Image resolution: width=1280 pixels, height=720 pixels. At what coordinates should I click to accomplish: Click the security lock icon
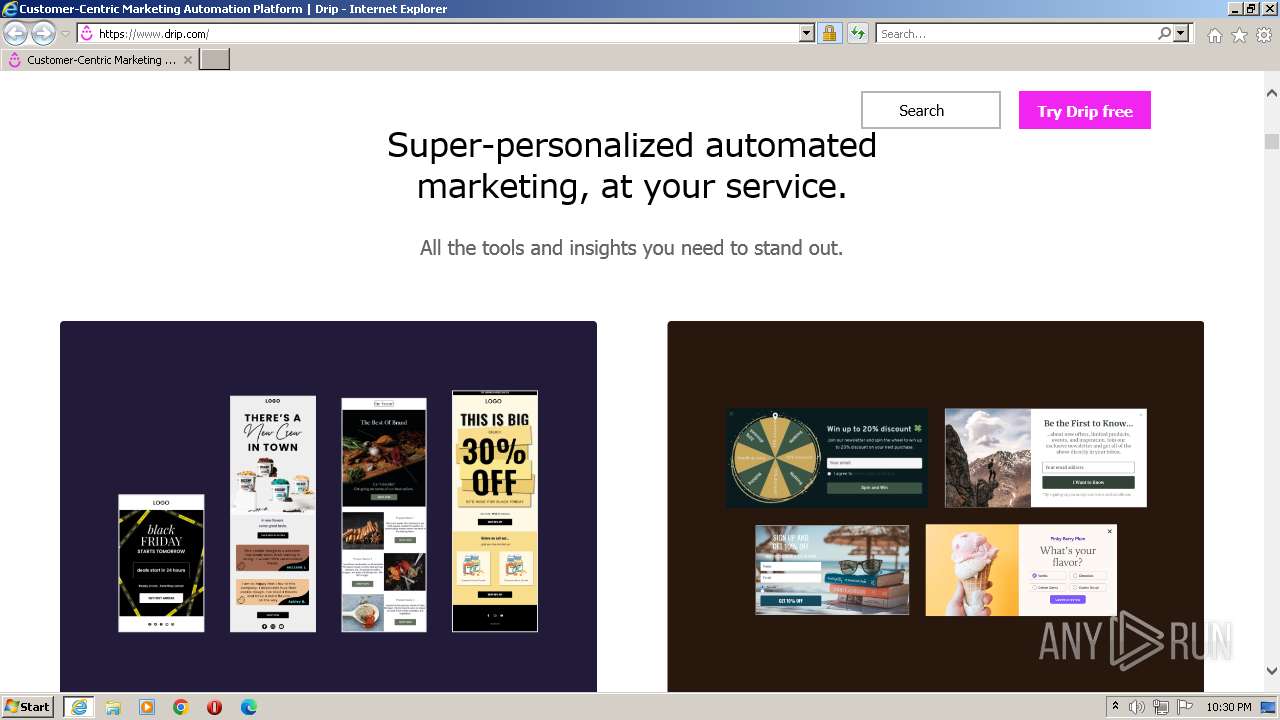829,33
